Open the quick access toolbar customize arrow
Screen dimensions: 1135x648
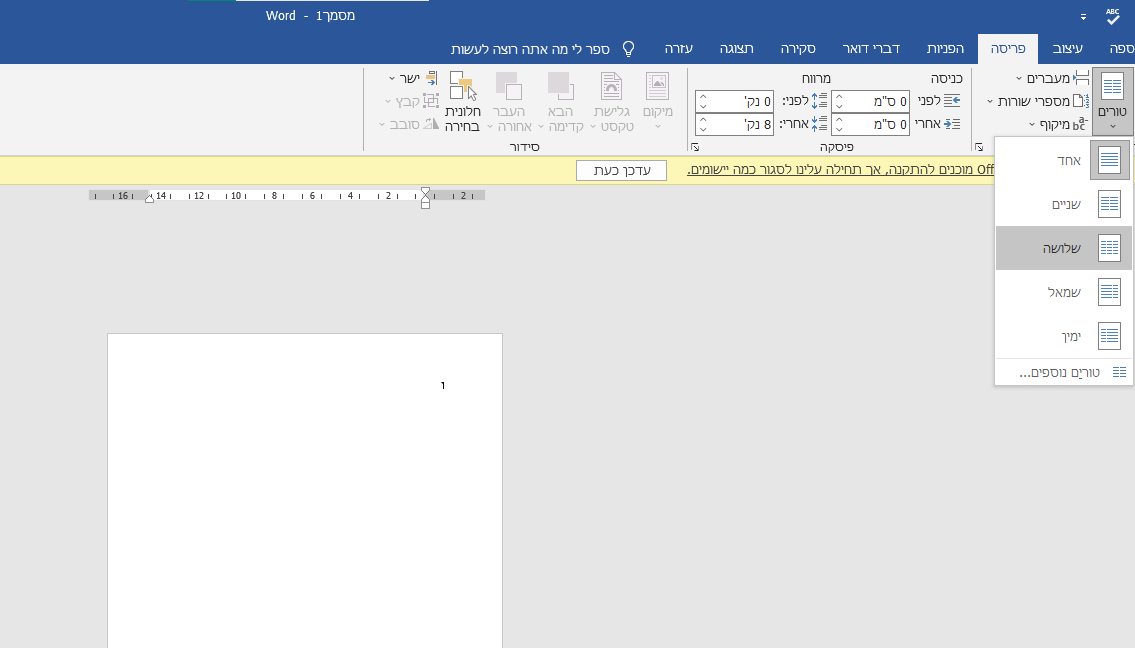[1083, 17]
